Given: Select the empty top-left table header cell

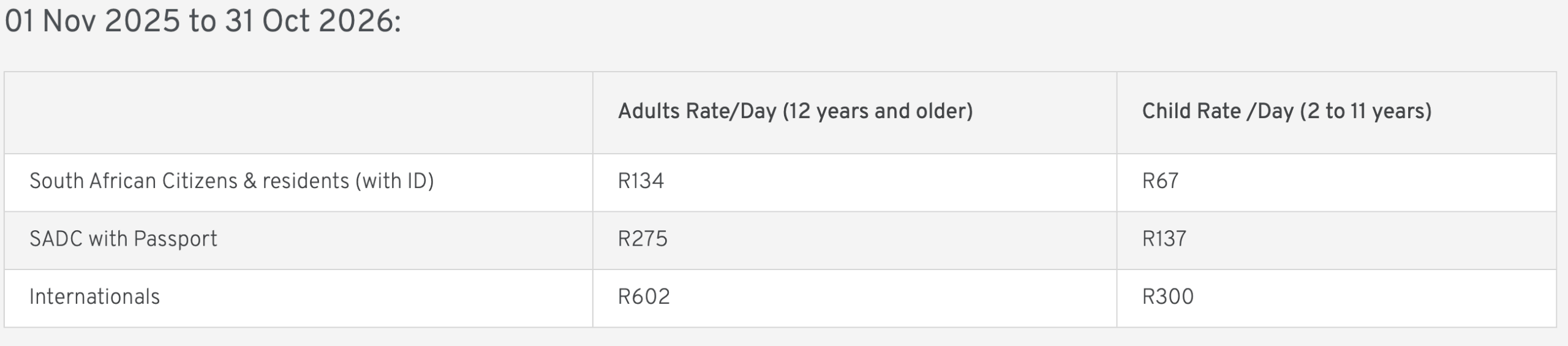Looking at the screenshot, I should click(x=298, y=112).
